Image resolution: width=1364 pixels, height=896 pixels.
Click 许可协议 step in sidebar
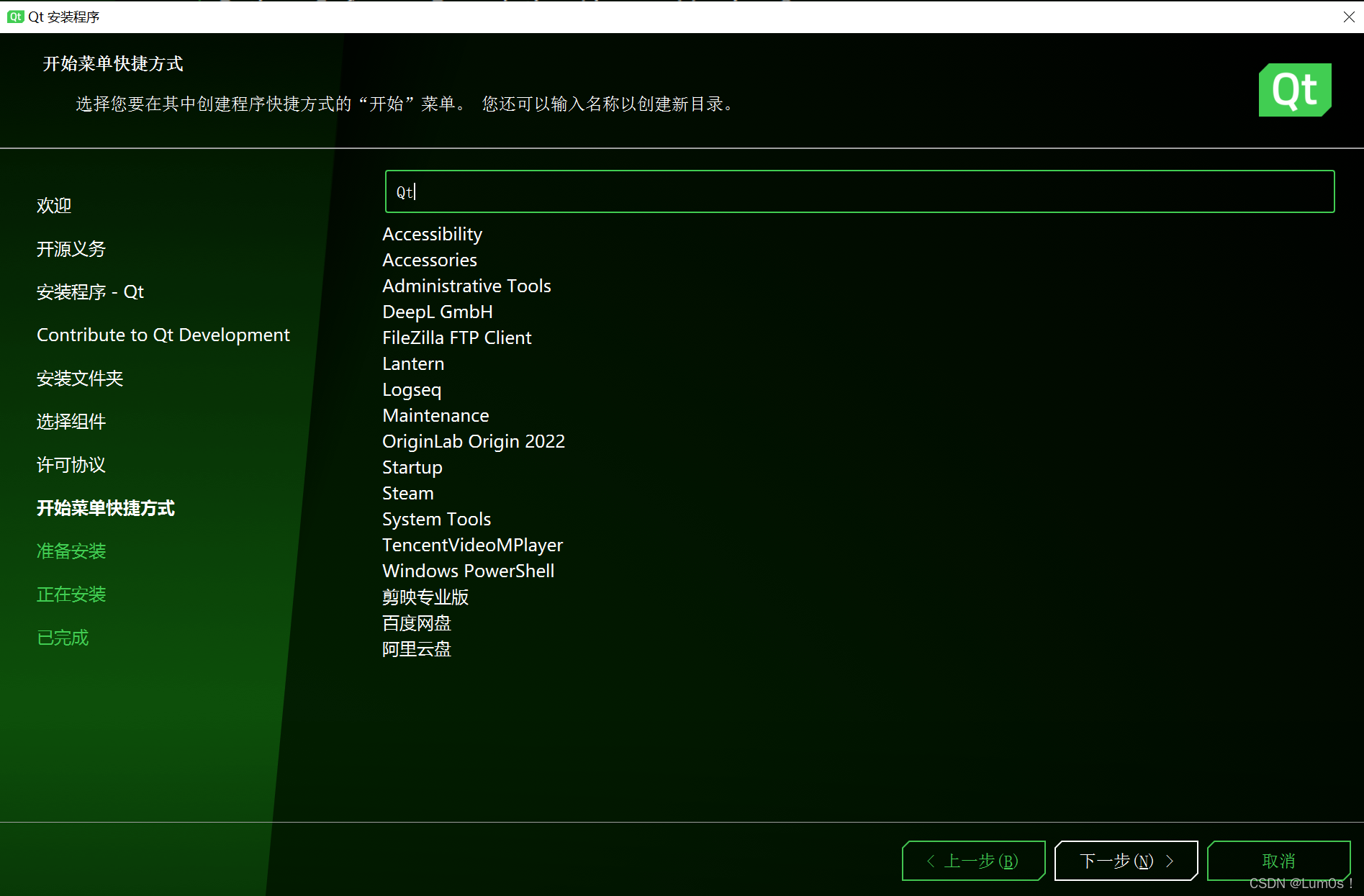[71, 465]
